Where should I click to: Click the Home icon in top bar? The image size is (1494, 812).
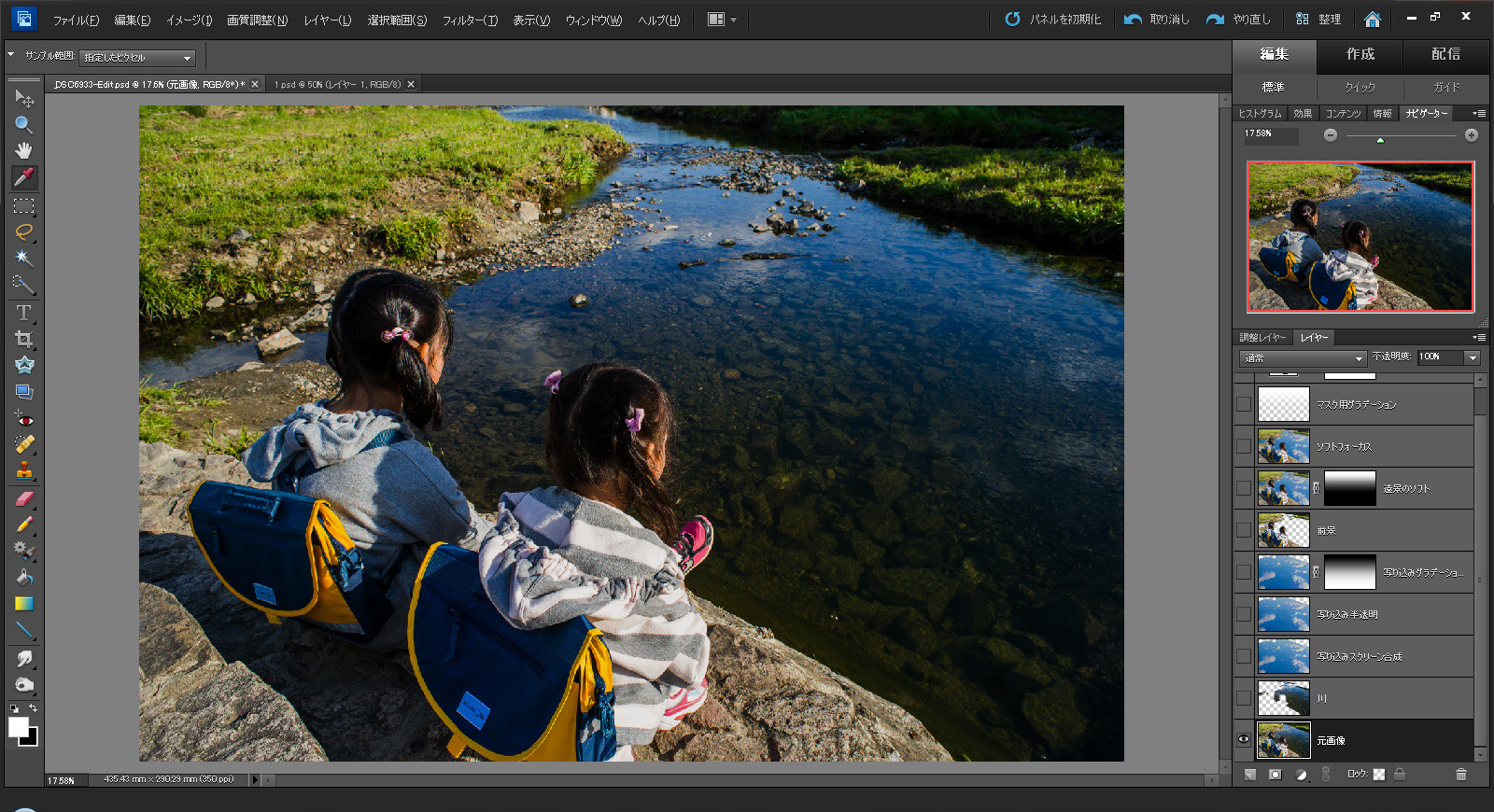pos(1372,19)
